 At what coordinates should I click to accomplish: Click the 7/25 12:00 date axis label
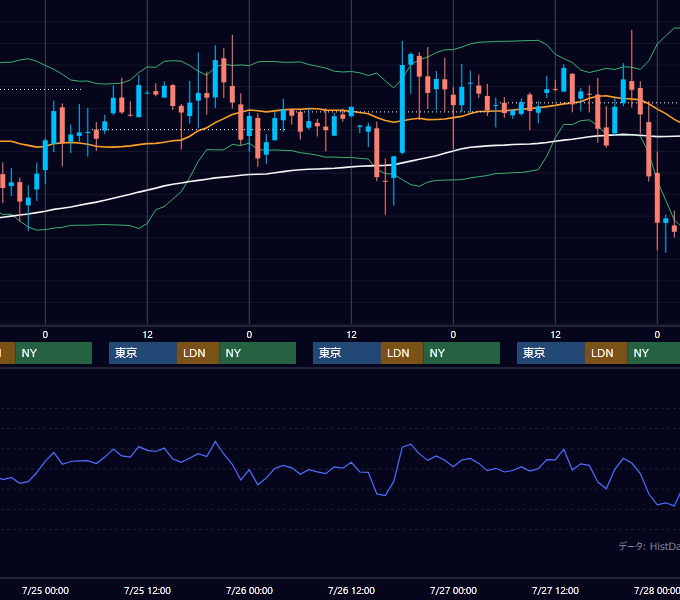pyautogui.click(x=147, y=590)
